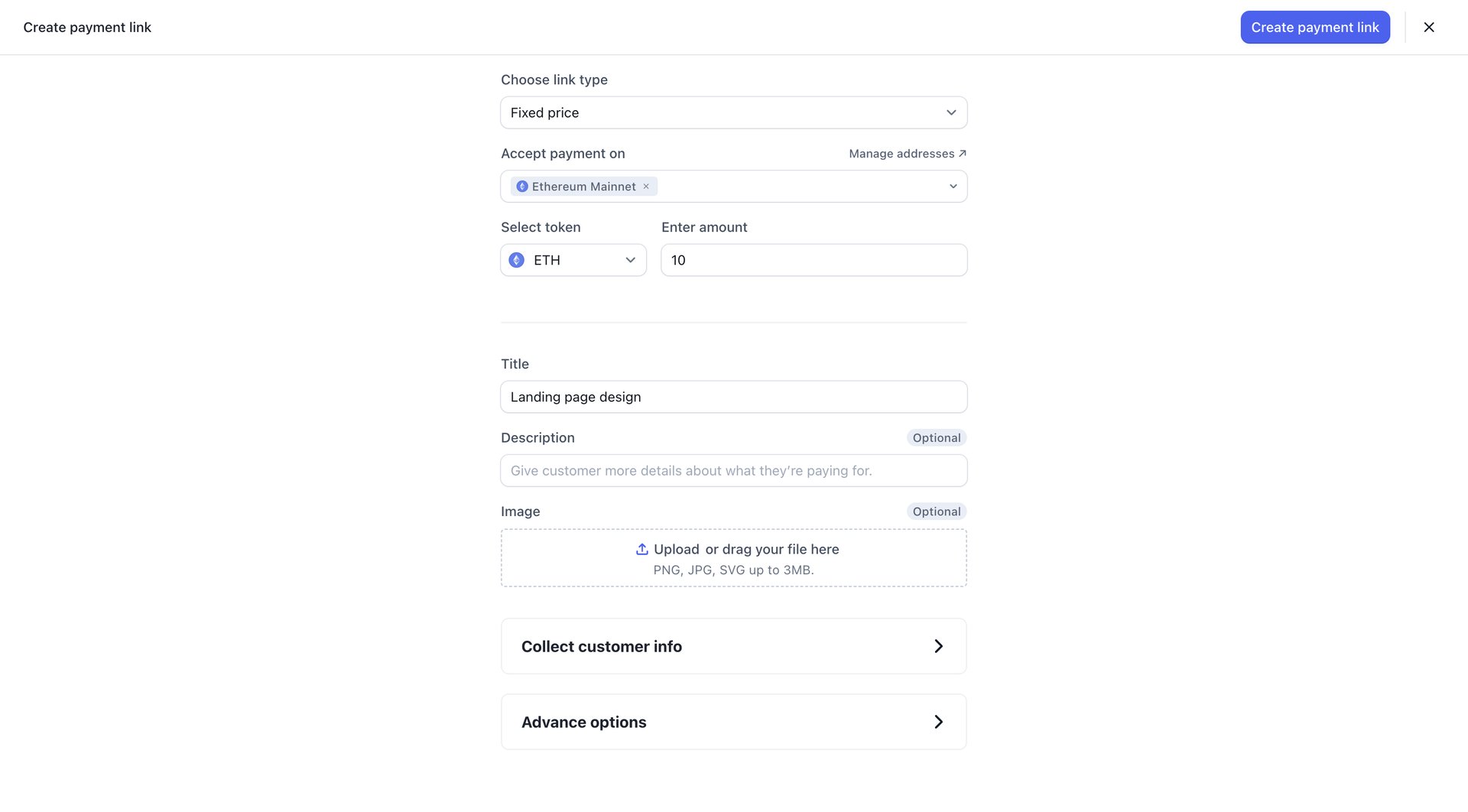Click the Optional badge next to Description
The height and width of the screenshot is (812, 1468).
point(936,437)
